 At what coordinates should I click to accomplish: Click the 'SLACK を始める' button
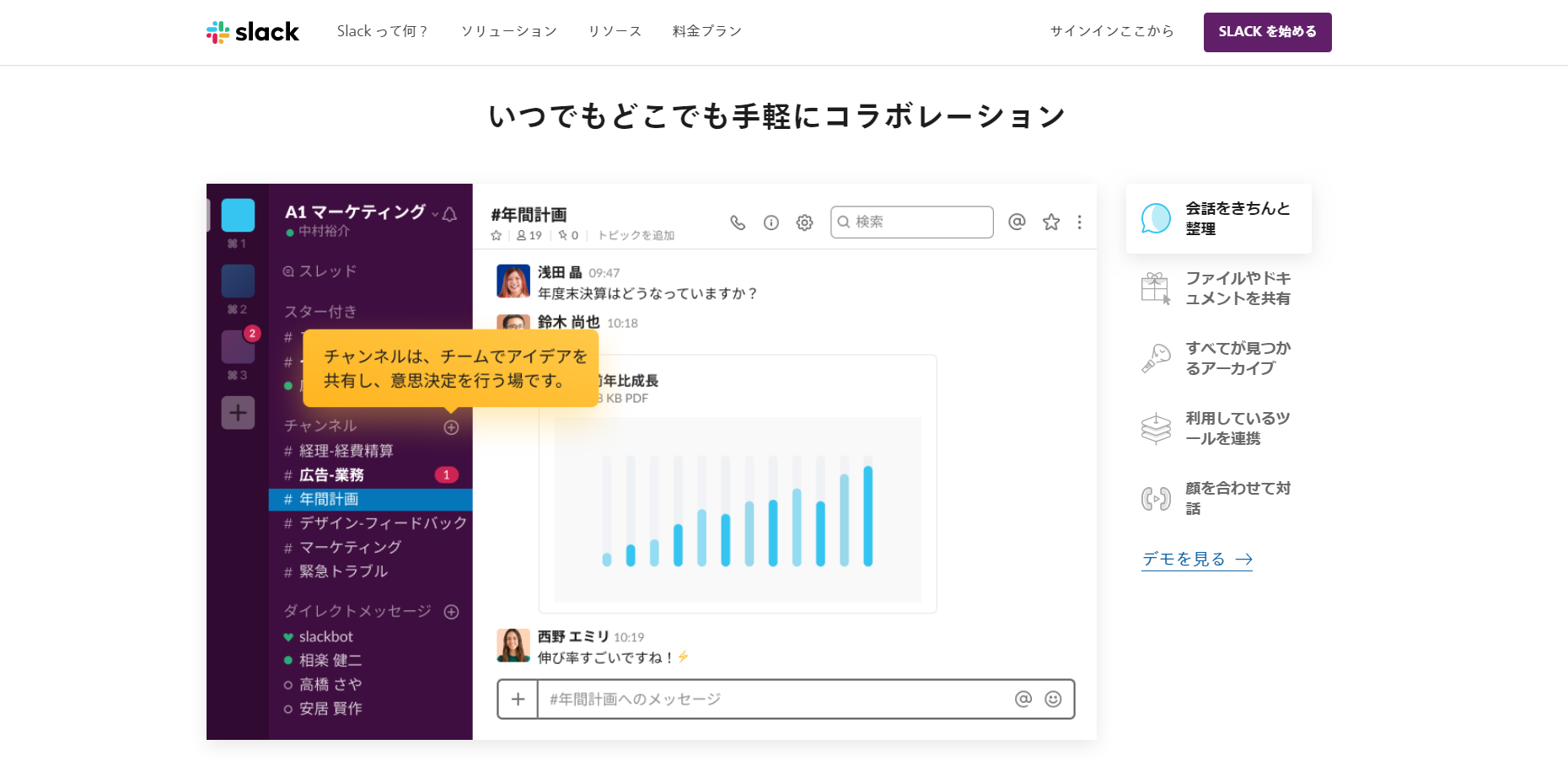pyautogui.click(x=1267, y=32)
